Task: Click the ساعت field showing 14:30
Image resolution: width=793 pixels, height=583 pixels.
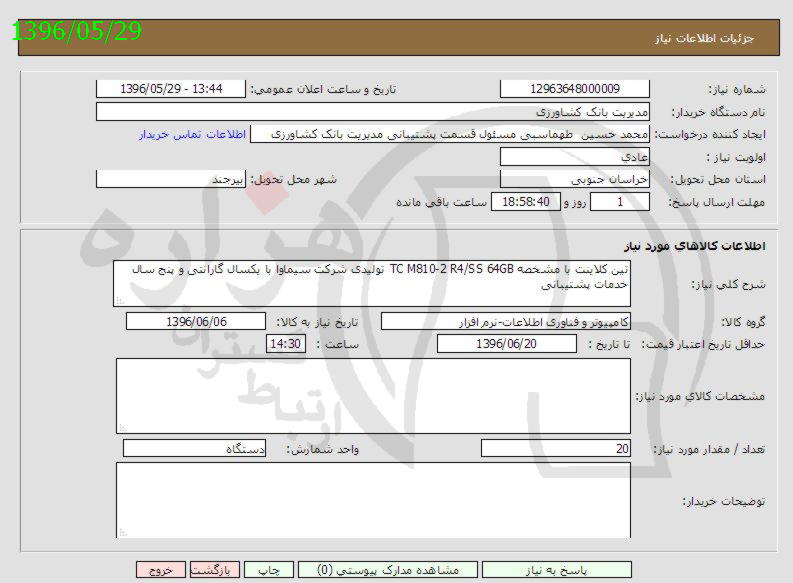Action: (x=286, y=344)
